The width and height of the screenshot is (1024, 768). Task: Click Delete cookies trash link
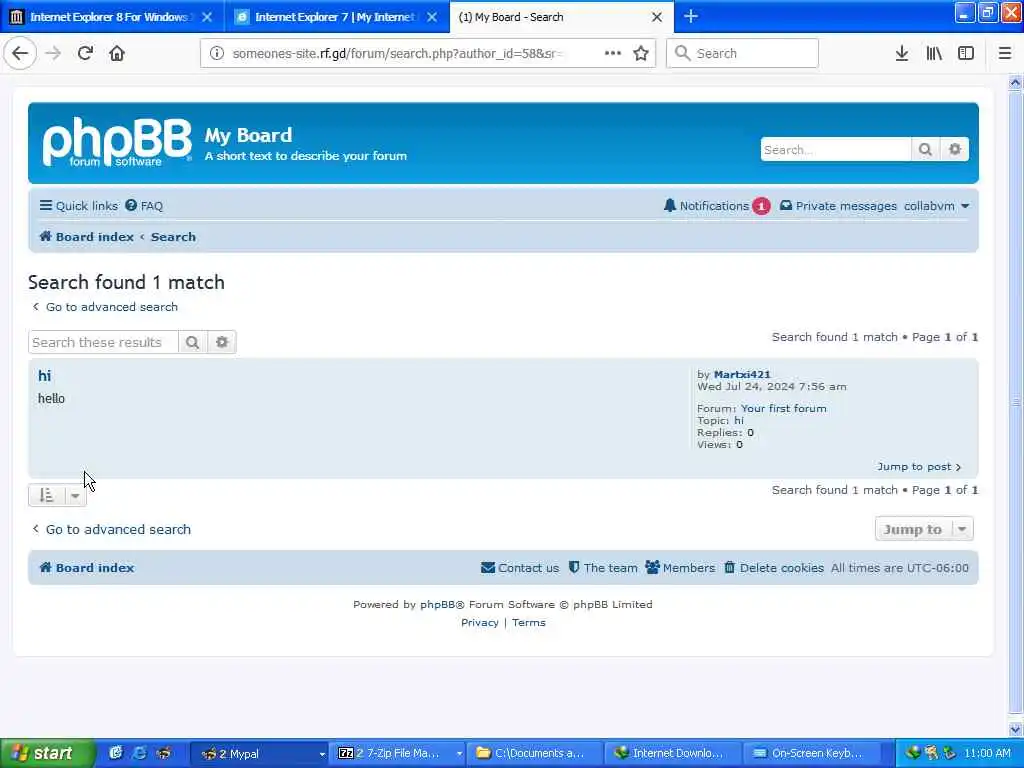[x=774, y=568]
